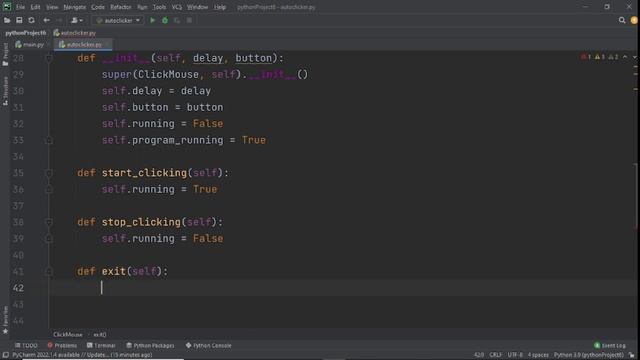This screenshot has height=360, width=640.
Task: Click pythonProject6 breadcrumb in navigation bar
Action: coord(26,33)
